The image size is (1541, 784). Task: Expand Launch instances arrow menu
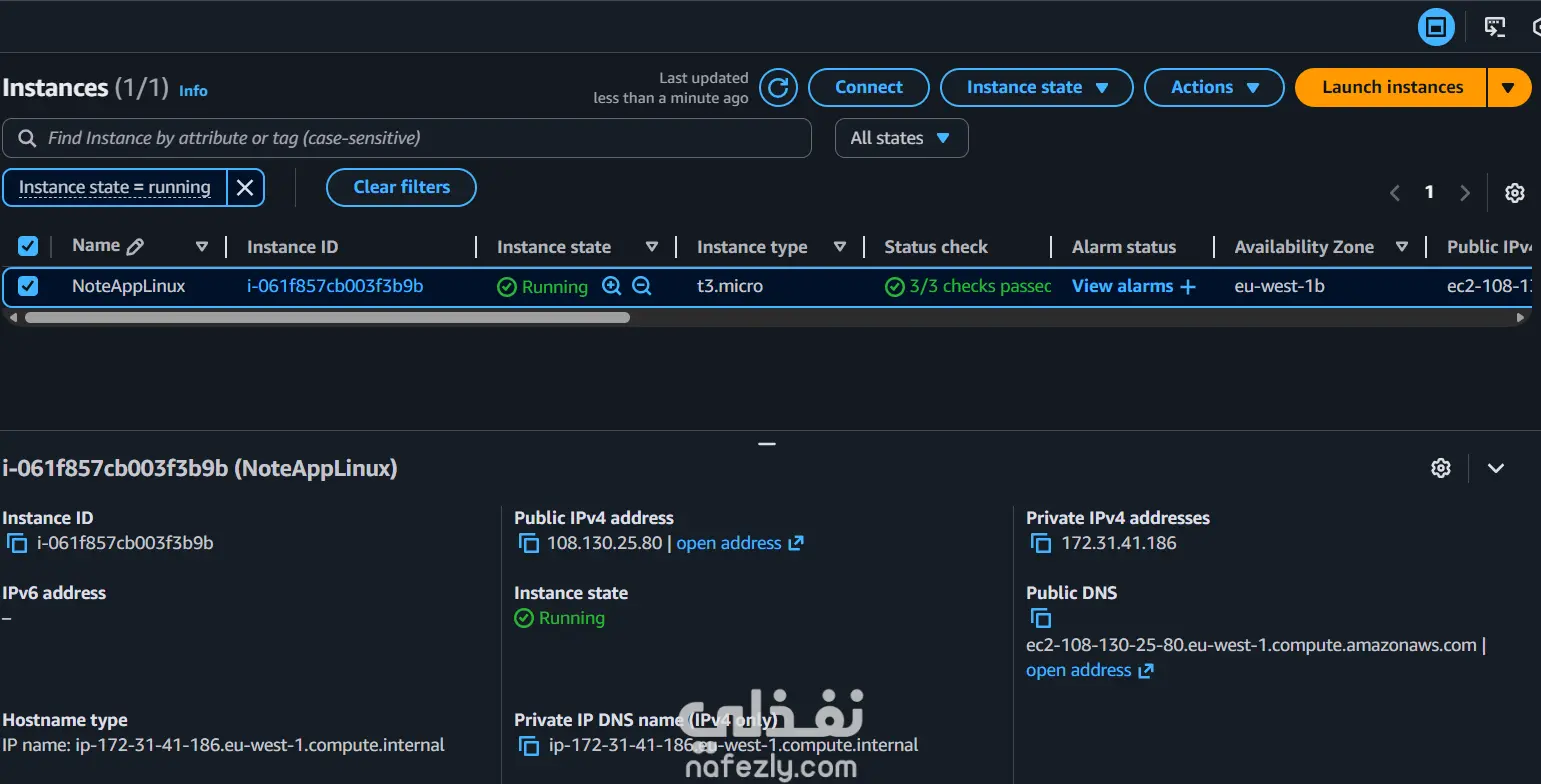click(1509, 87)
